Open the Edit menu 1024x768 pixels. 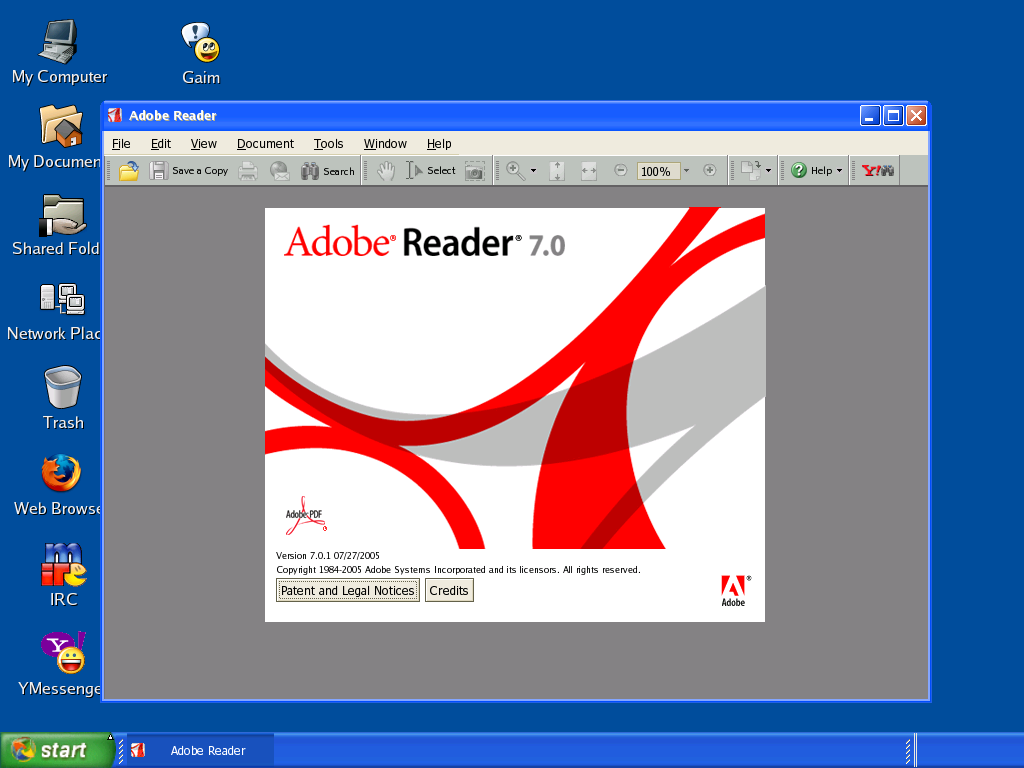tap(161, 144)
